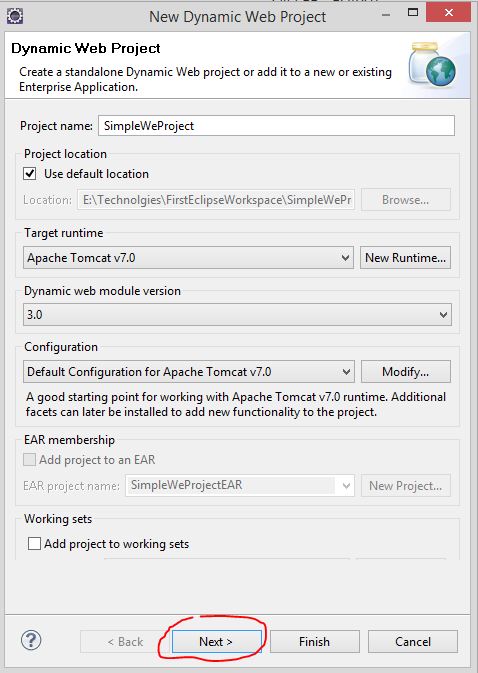
Task: Click Modify... configuration button
Action: 406,371
